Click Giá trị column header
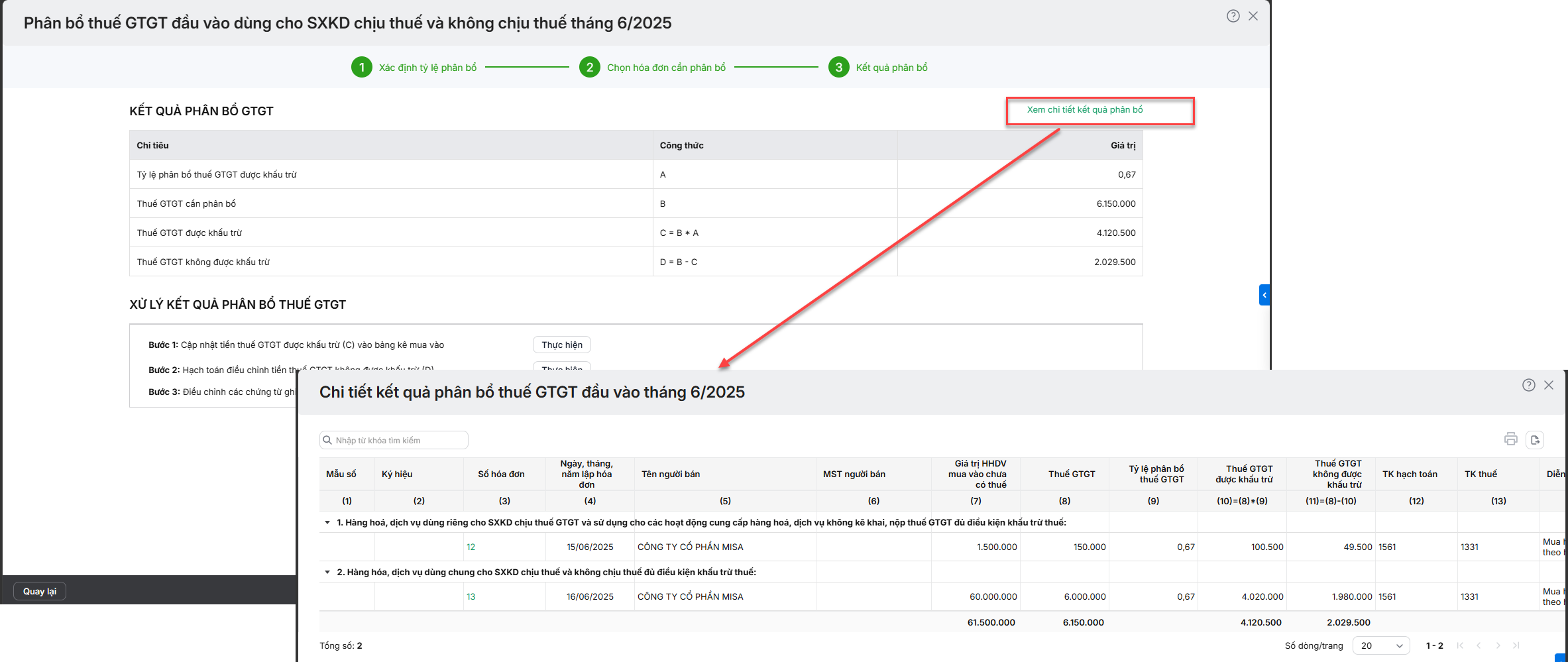1568x662 pixels. click(1021, 145)
